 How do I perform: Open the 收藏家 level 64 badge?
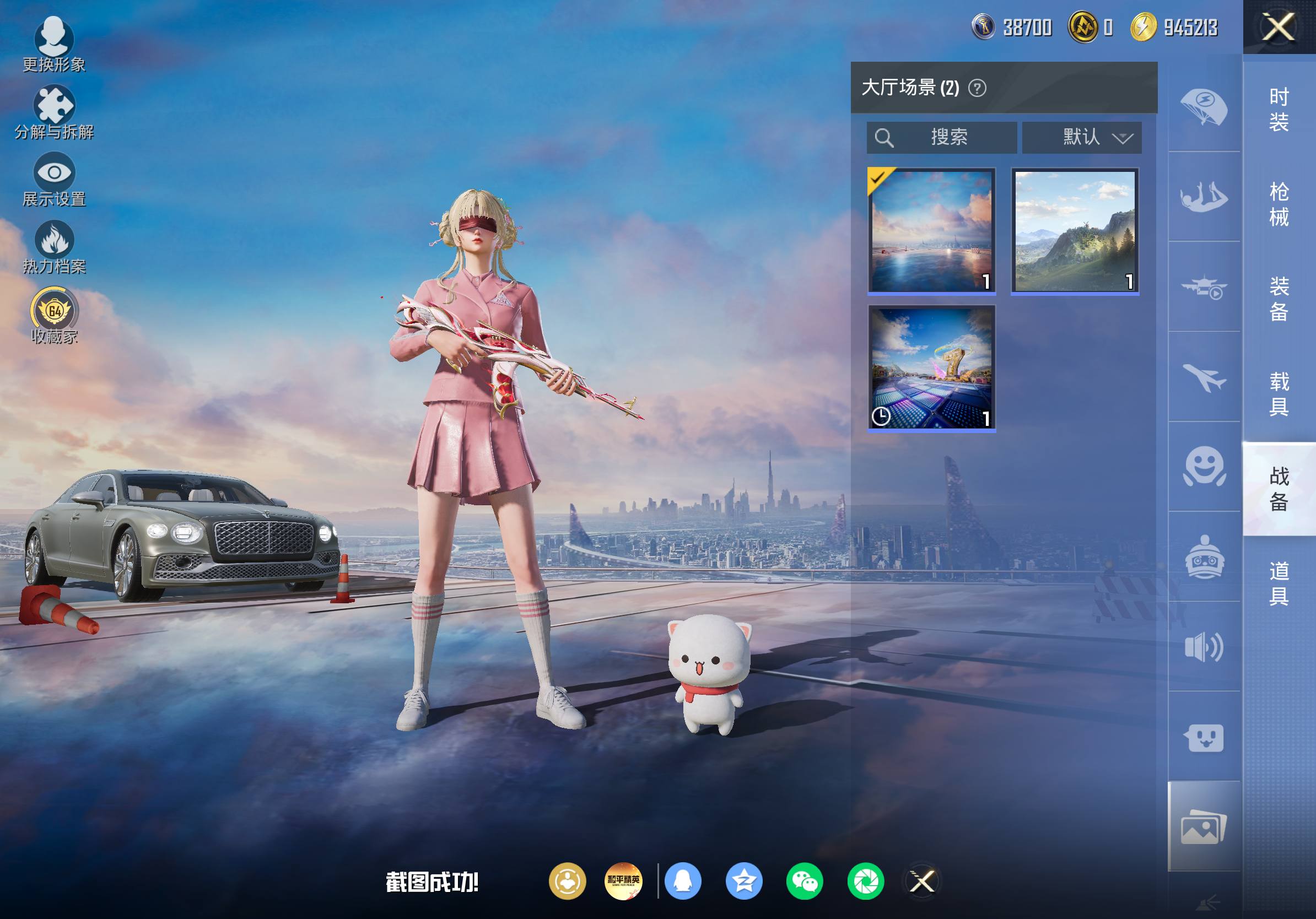pos(54,315)
